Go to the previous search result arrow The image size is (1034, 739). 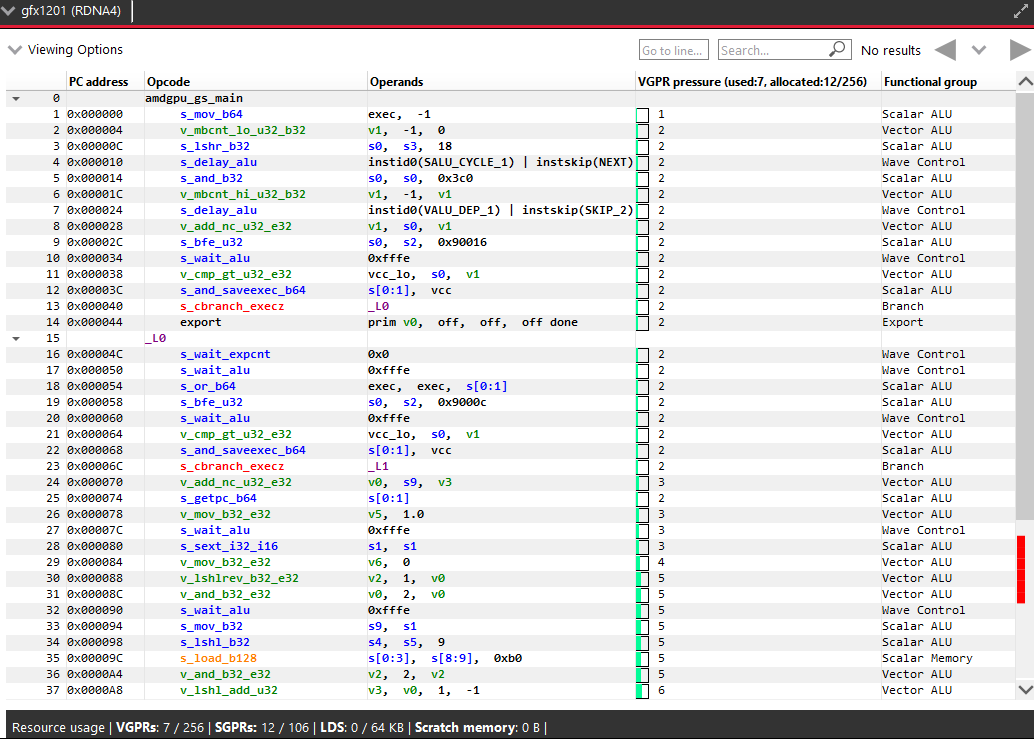click(945, 50)
